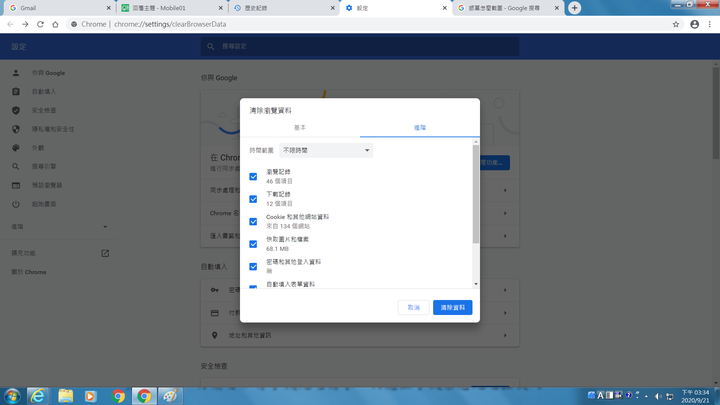Image resolution: width=720 pixels, height=405 pixels.
Task: Uncheck the Cookie 和其他網站資料 checkbox
Action: pos(253,222)
